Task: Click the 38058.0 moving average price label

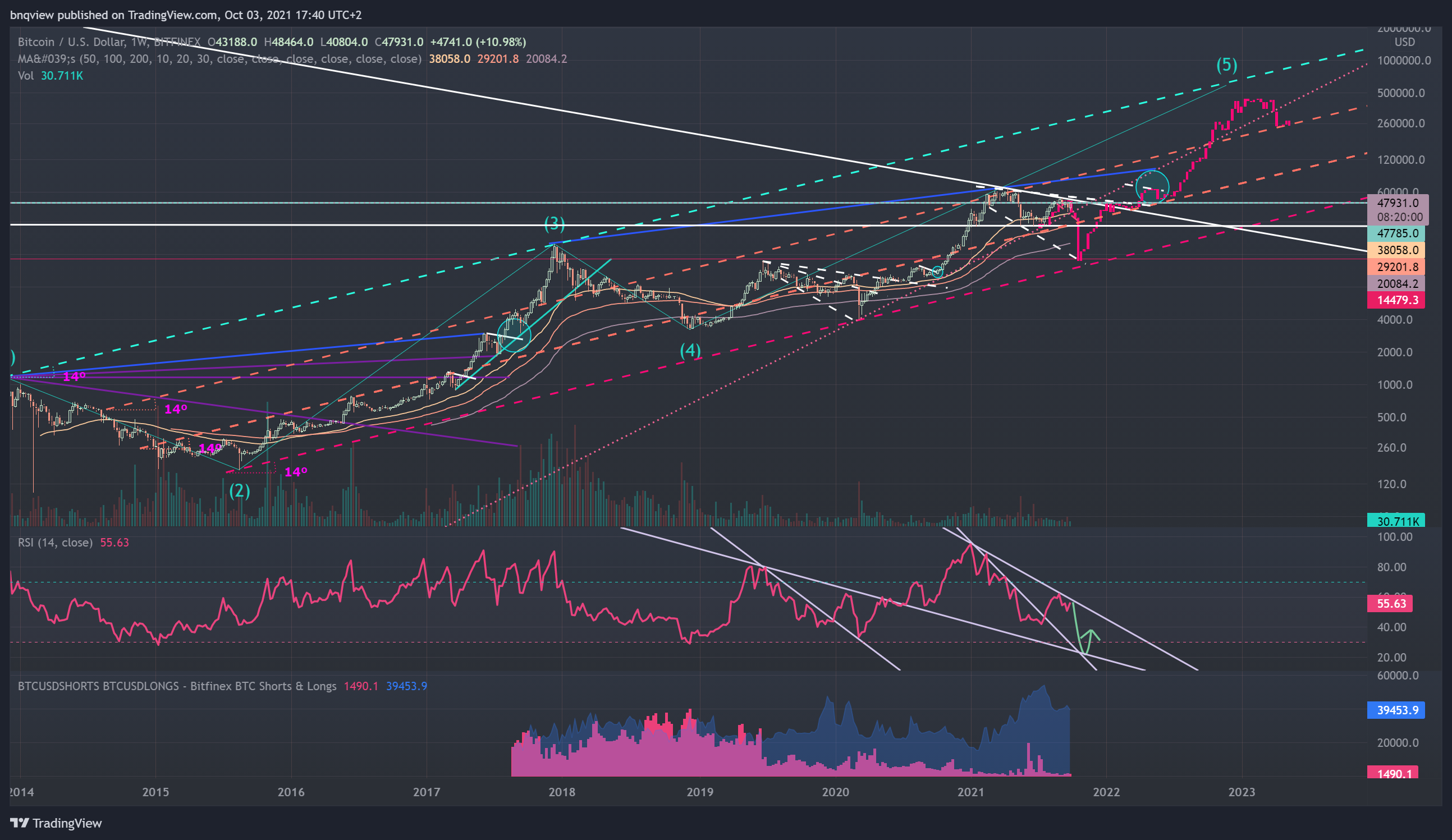Action: point(1395,250)
